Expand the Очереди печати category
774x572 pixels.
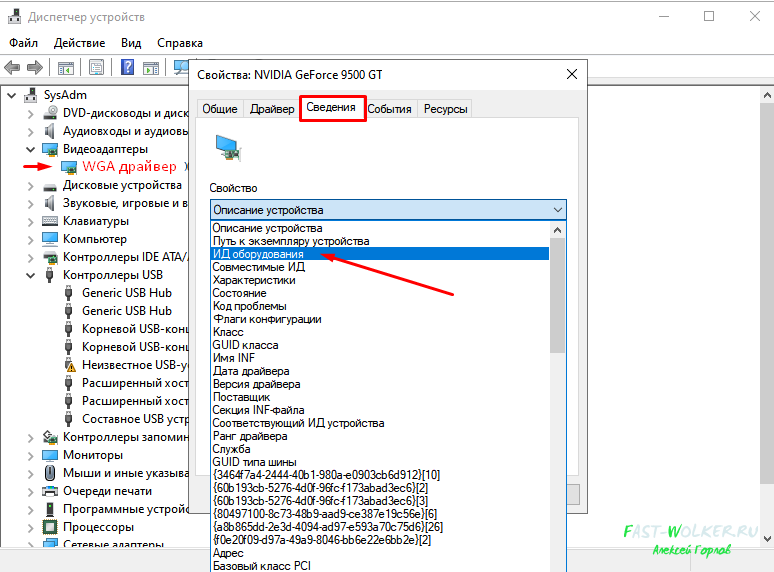click(x=31, y=492)
